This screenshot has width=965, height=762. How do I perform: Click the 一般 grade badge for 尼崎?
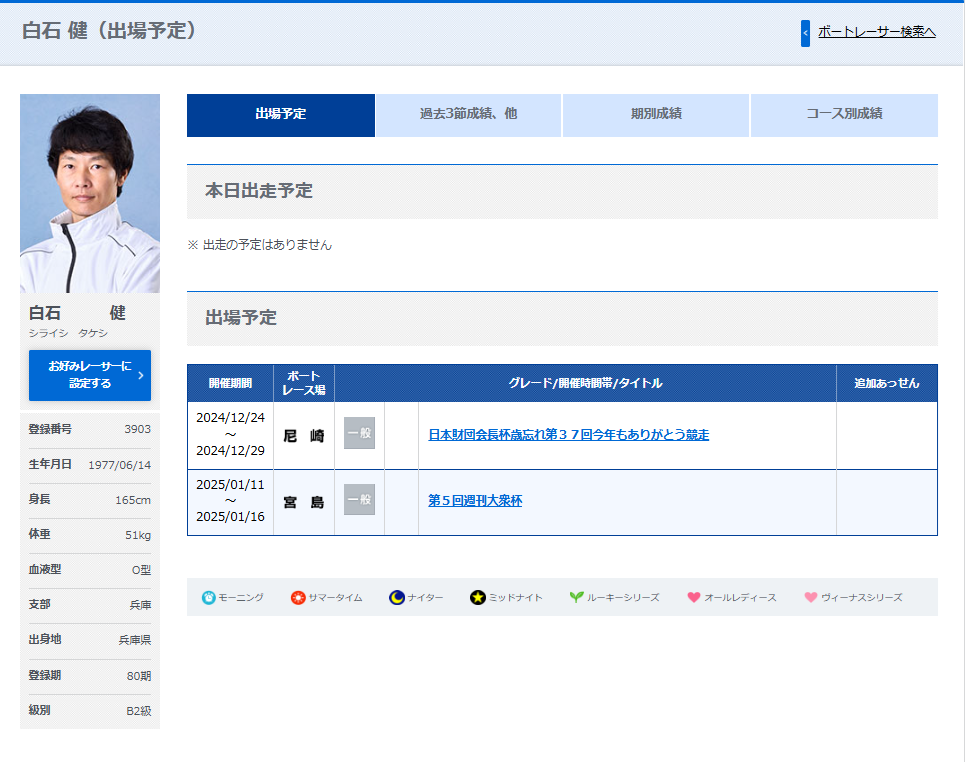[359, 434]
